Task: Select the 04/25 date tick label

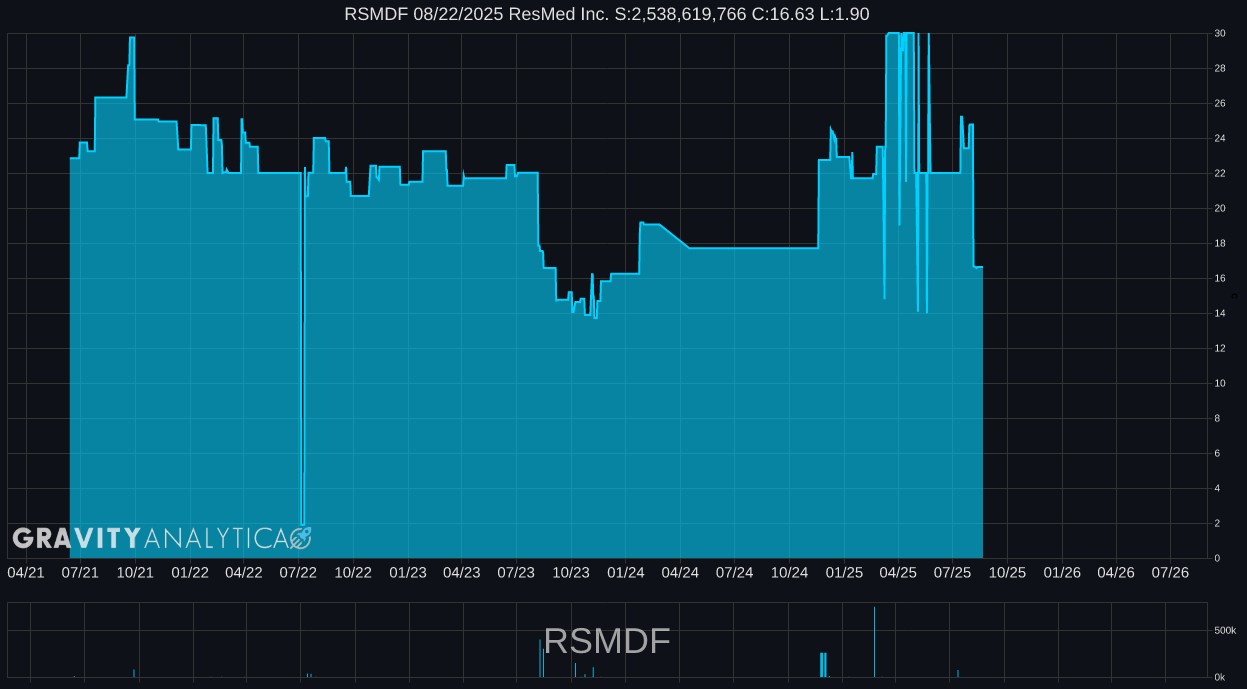Action: coord(898,572)
